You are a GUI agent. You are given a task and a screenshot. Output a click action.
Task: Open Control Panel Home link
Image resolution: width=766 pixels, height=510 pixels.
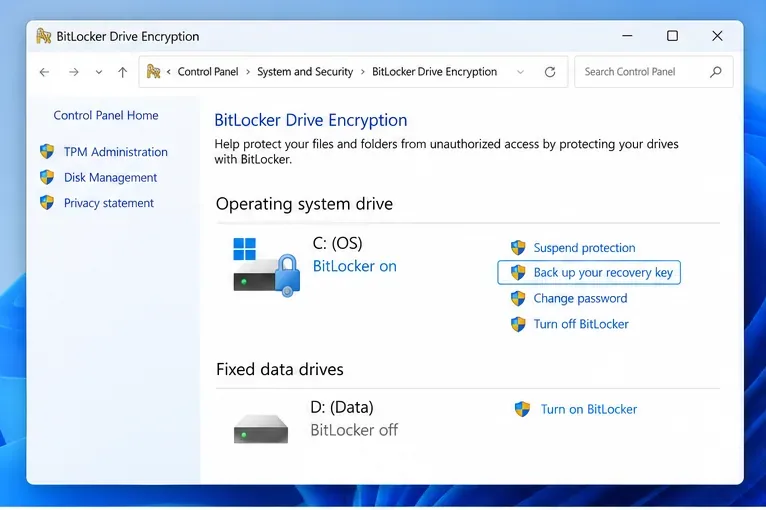(106, 115)
